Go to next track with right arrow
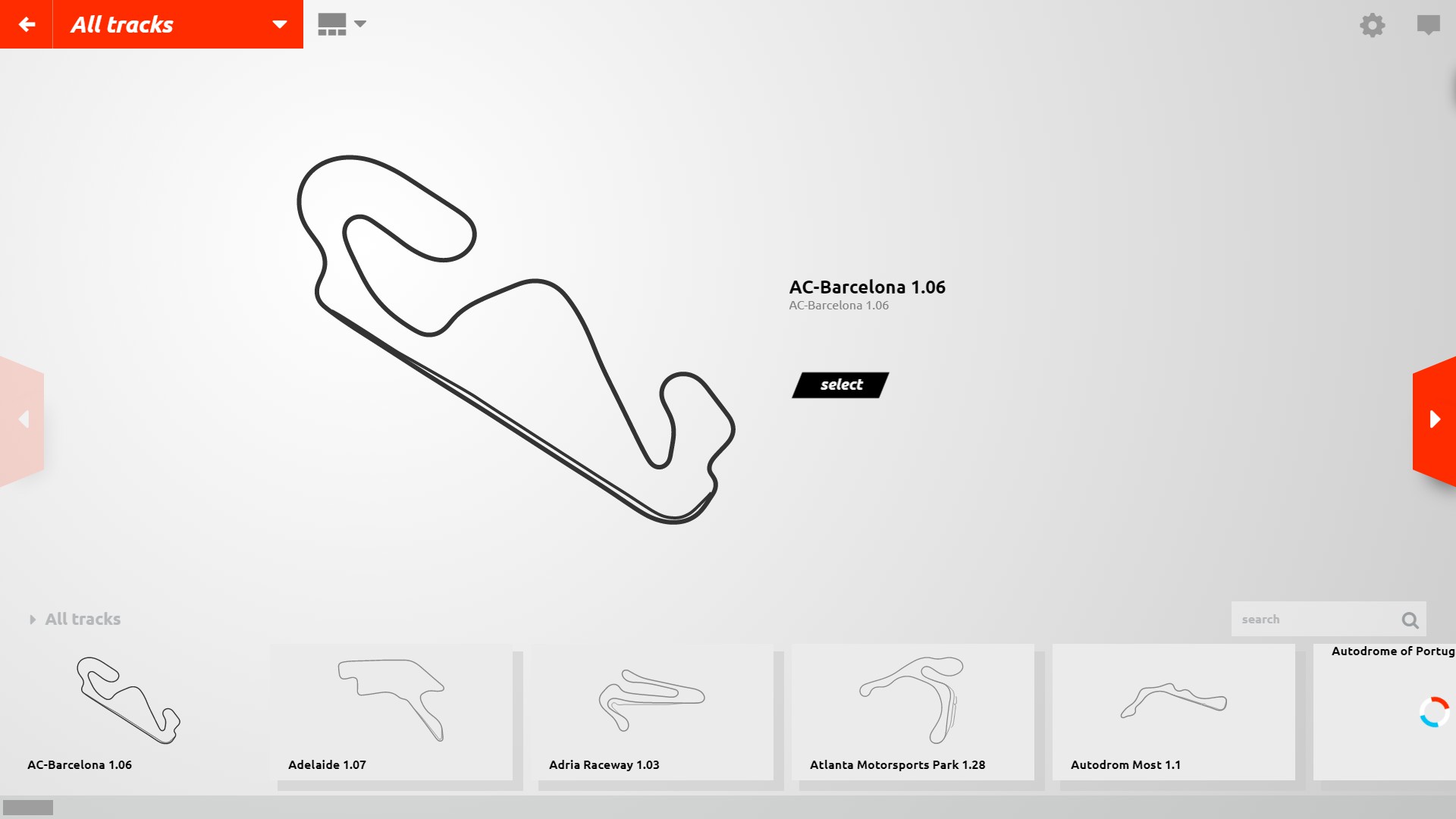The width and height of the screenshot is (1456, 819). click(x=1434, y=419)
